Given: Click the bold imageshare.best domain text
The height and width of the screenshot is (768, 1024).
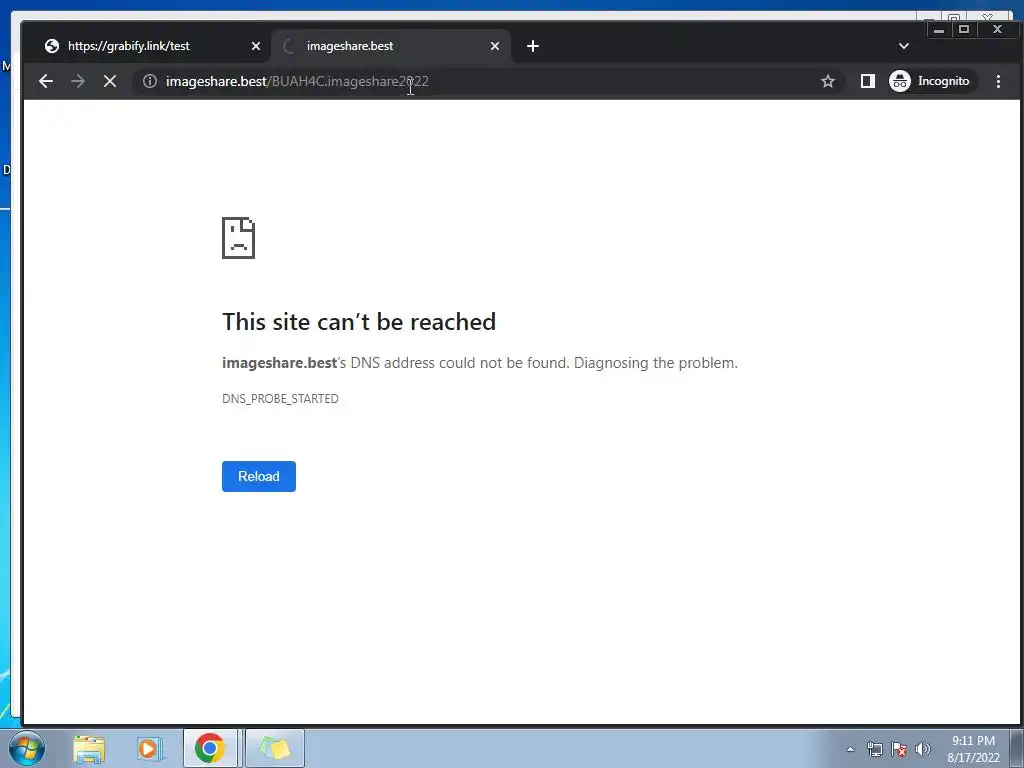Looking at the screenshot, I should [280, 362].
